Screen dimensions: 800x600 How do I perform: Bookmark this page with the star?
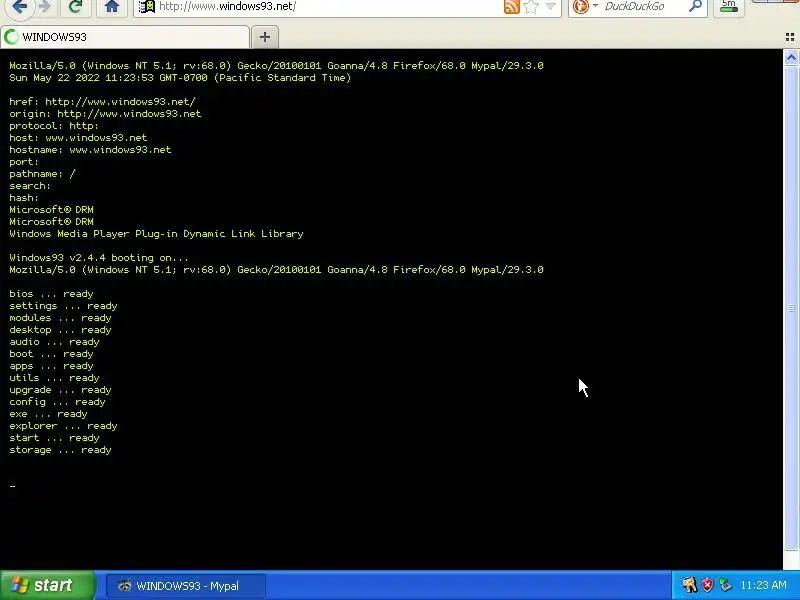click(x=531, y=6)
